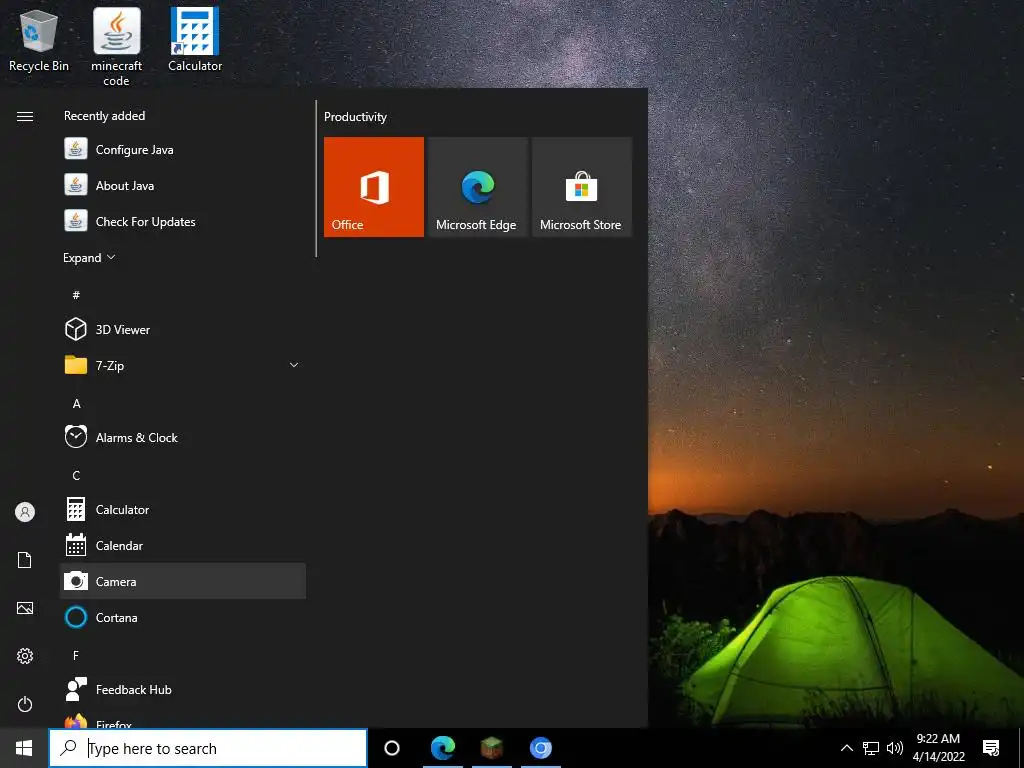Open Settings gear in Start sidebar
This screenshot has width=1024, height=768.
pyautogui.click(x=25, y=656)
